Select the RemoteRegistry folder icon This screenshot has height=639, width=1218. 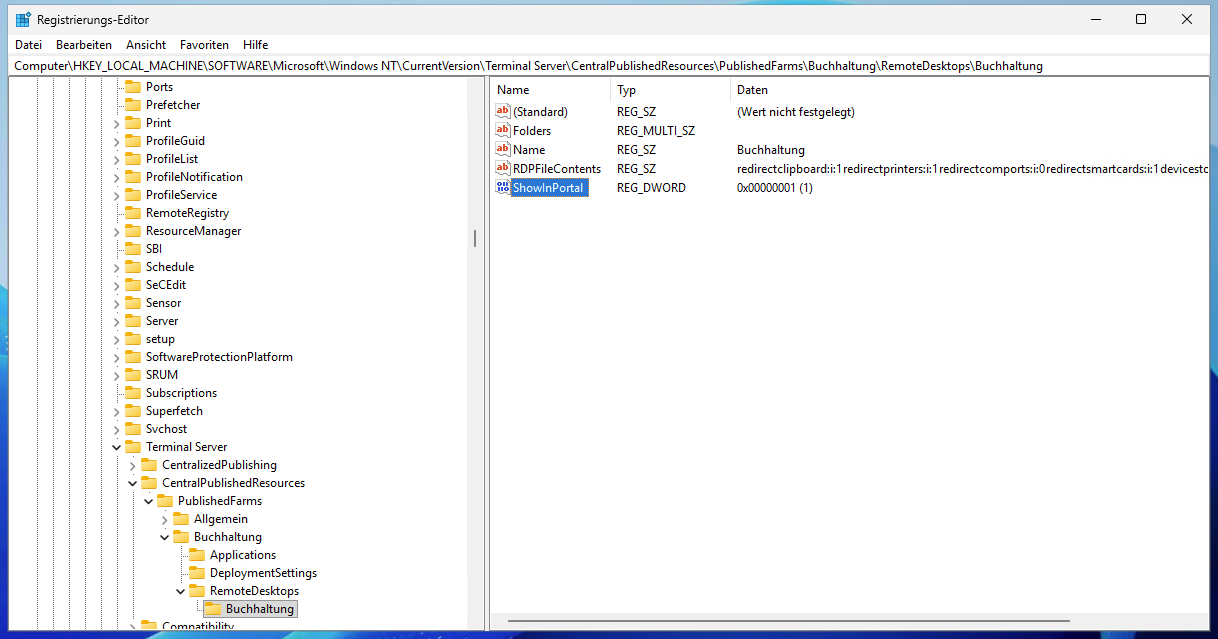tap(132, 213)
